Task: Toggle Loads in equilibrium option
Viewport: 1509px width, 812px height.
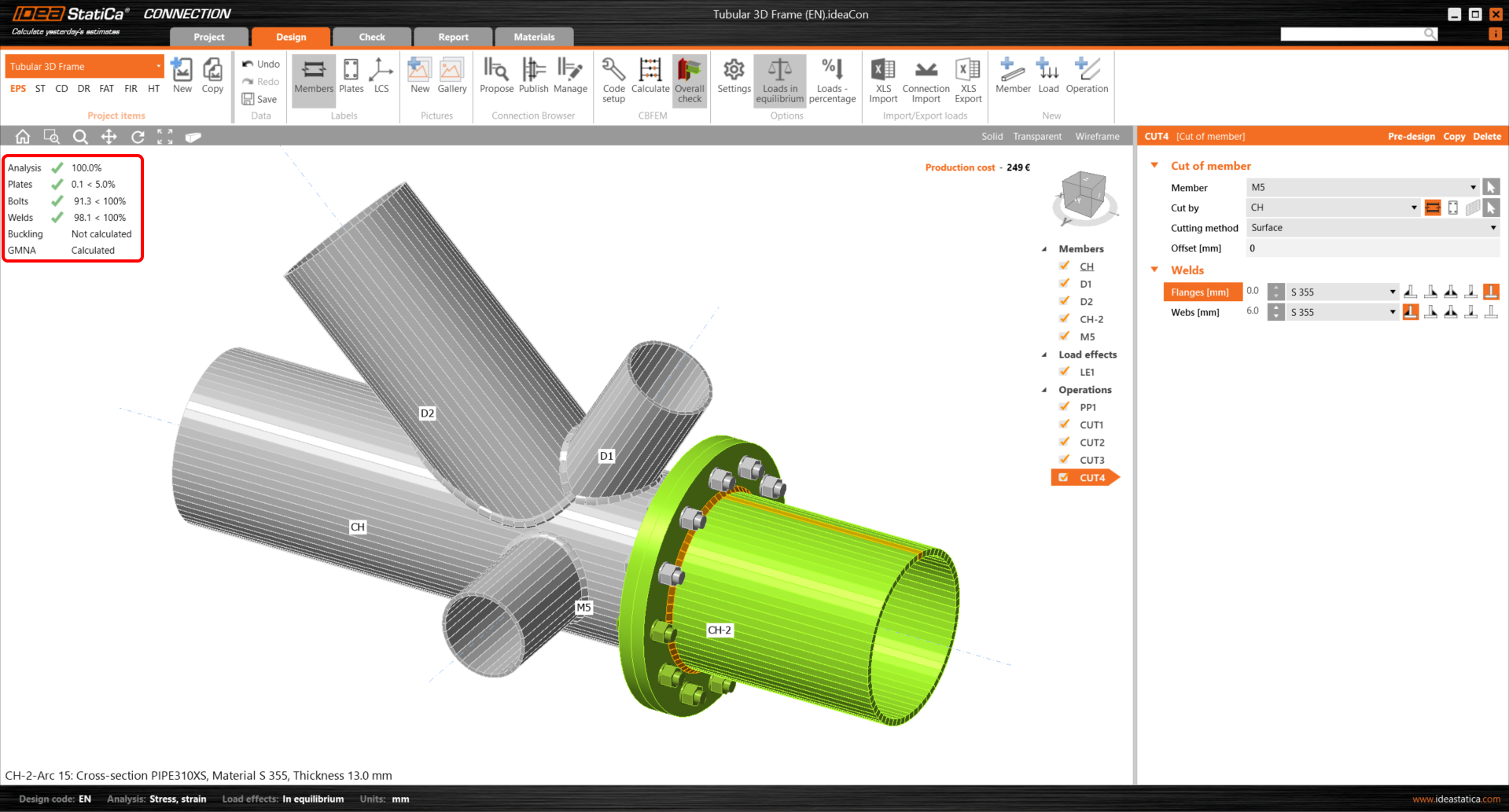Action: [x=779, y=79]
